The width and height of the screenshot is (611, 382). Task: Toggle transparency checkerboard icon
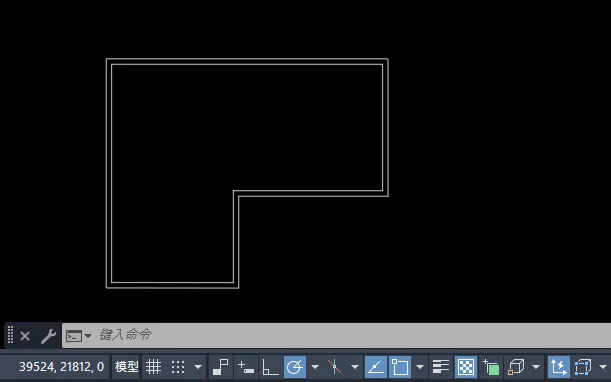(466, 367)
